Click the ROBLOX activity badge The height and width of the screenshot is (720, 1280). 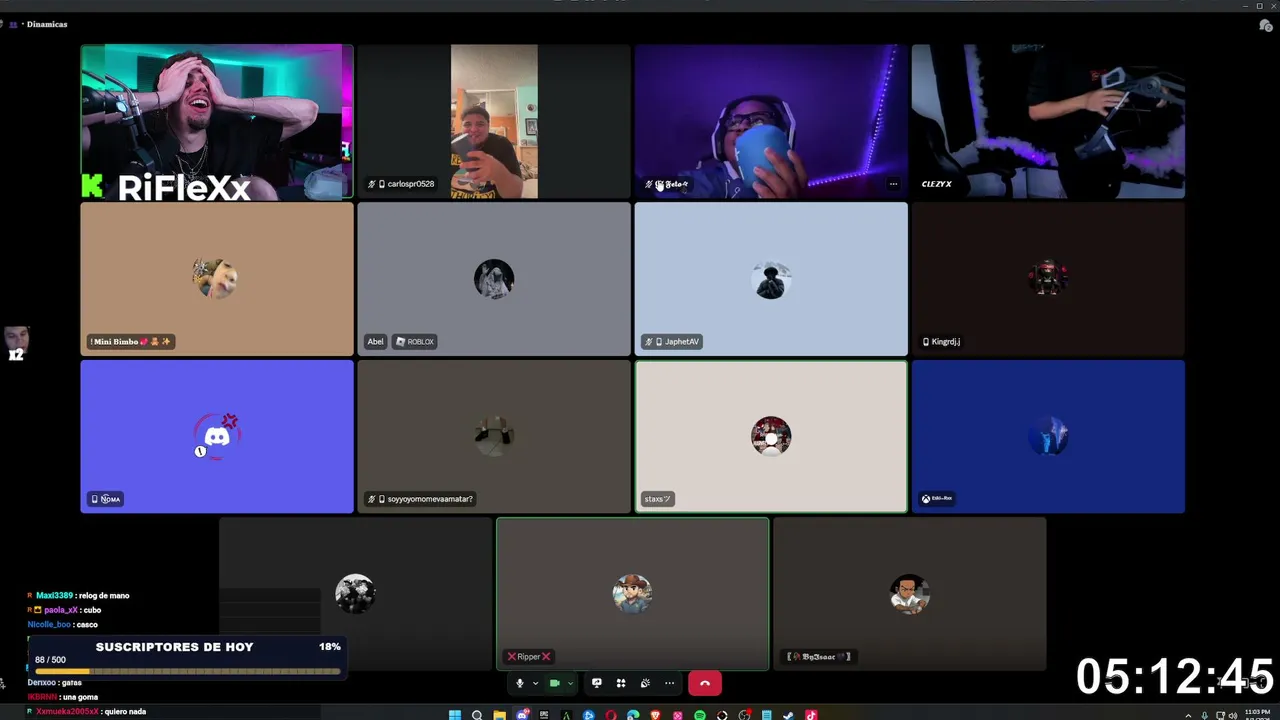(415, 341)
